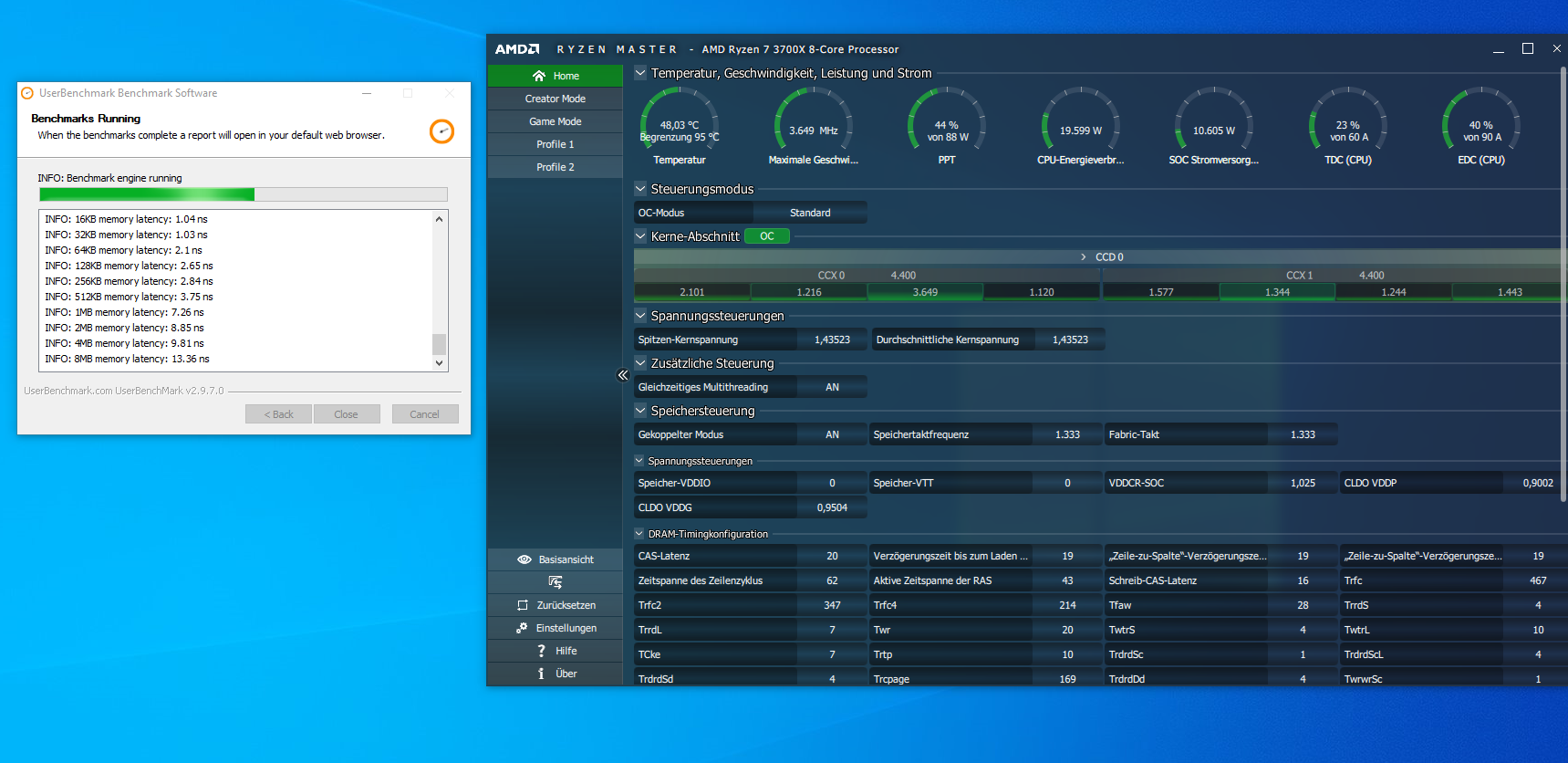
Task: Open Profile 1
Action: [x=556, y=144]
